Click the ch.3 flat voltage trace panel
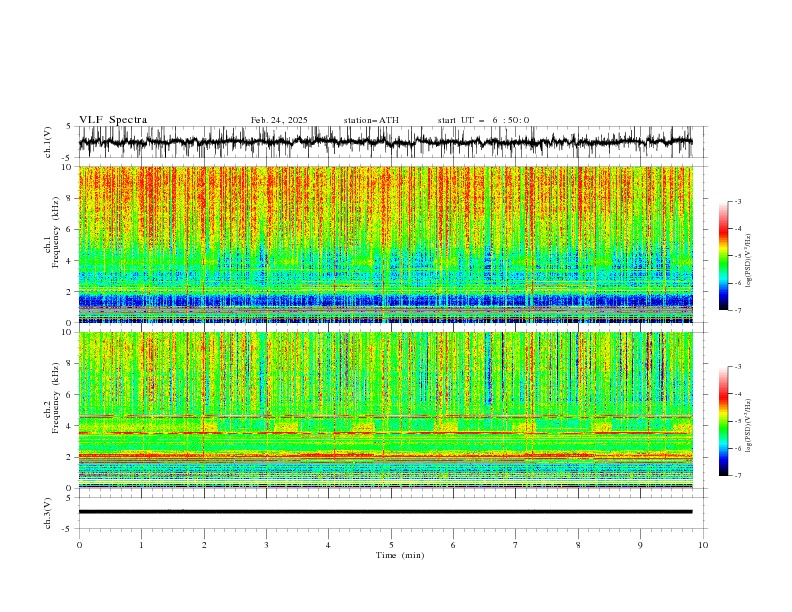 pos(391,513)
